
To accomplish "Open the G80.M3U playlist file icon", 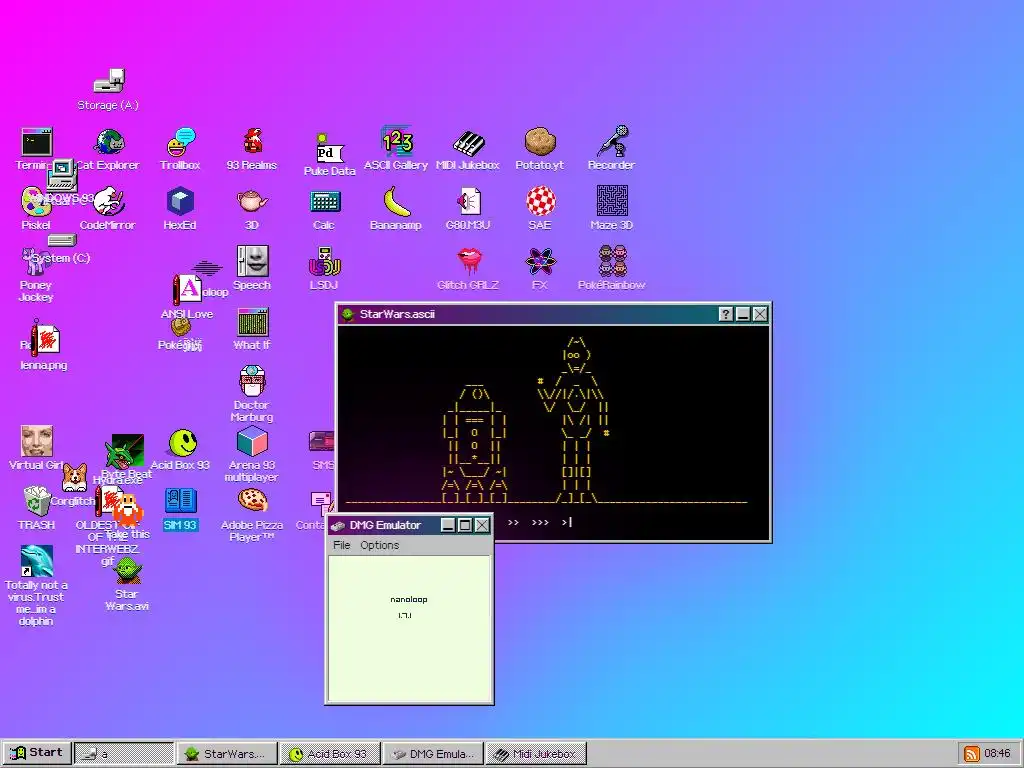I will [468, 202].
